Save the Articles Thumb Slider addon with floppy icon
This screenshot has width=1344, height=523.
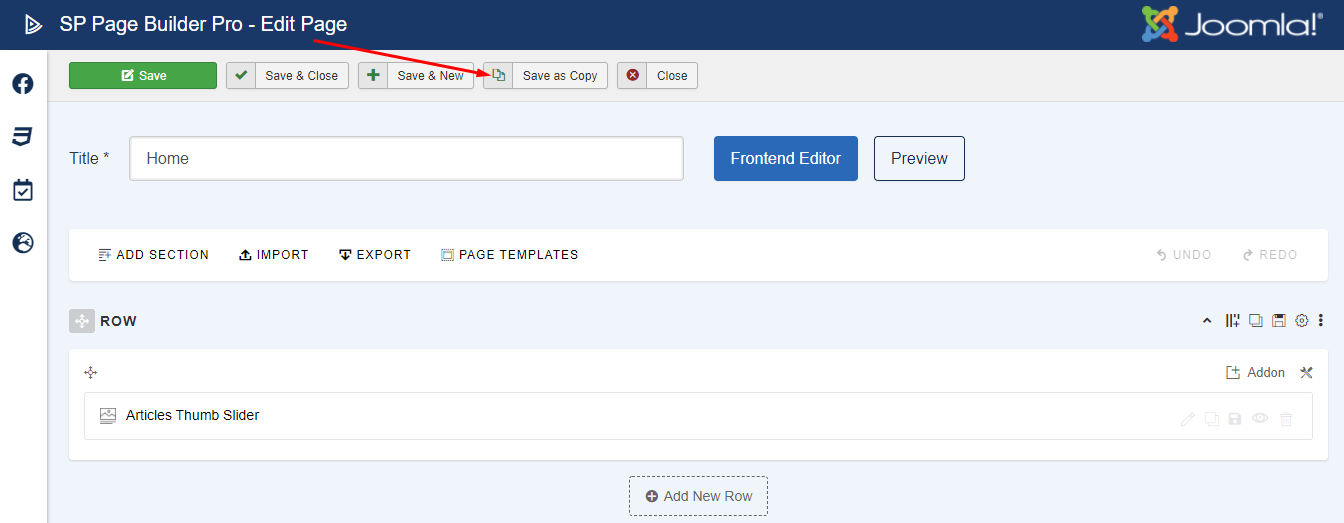pyautogui.click(x=1235, y=419)
